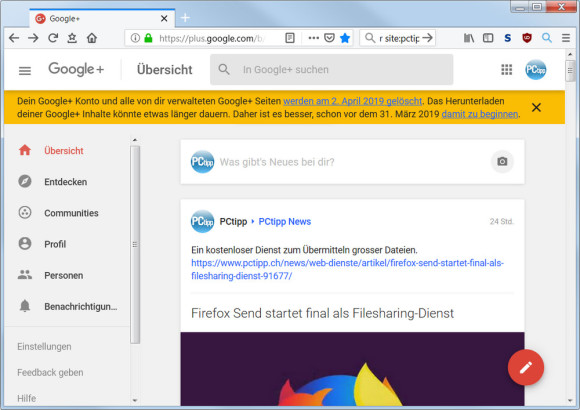580x410 pixels.
Task: Open Entdecken in the sidebar
Action: tap(65, 182)
